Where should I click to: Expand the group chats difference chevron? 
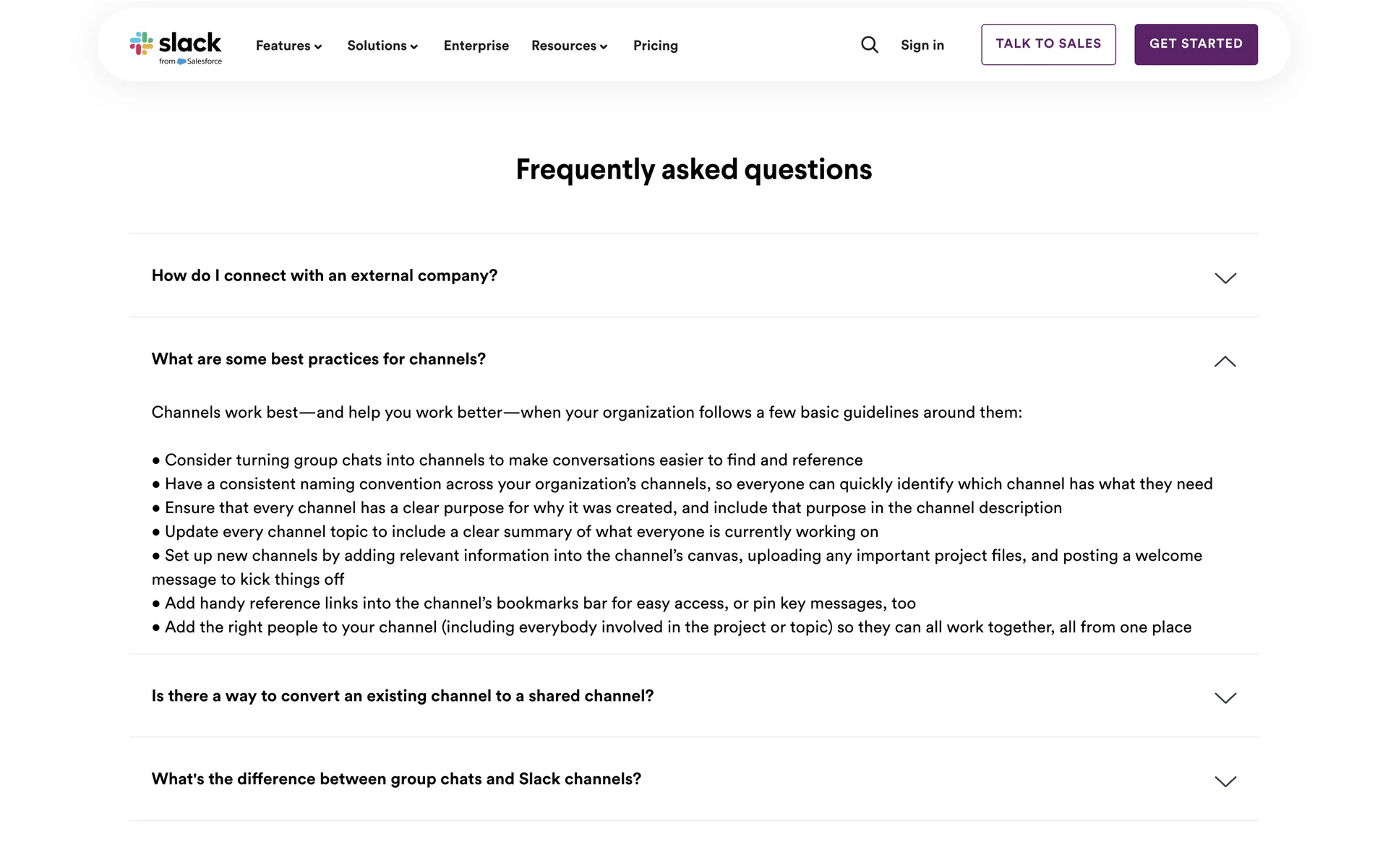pos(1225,781)
